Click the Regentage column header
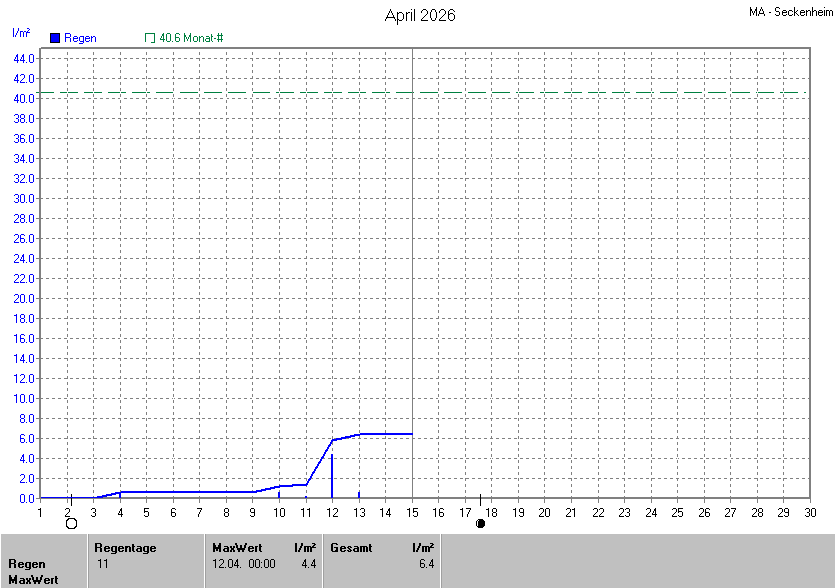The height and width of the screenshot is (588, 835). 127,548
